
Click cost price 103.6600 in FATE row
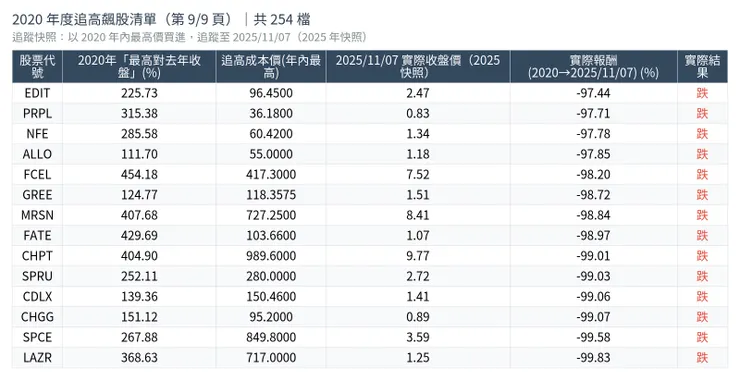click(271, 235)
